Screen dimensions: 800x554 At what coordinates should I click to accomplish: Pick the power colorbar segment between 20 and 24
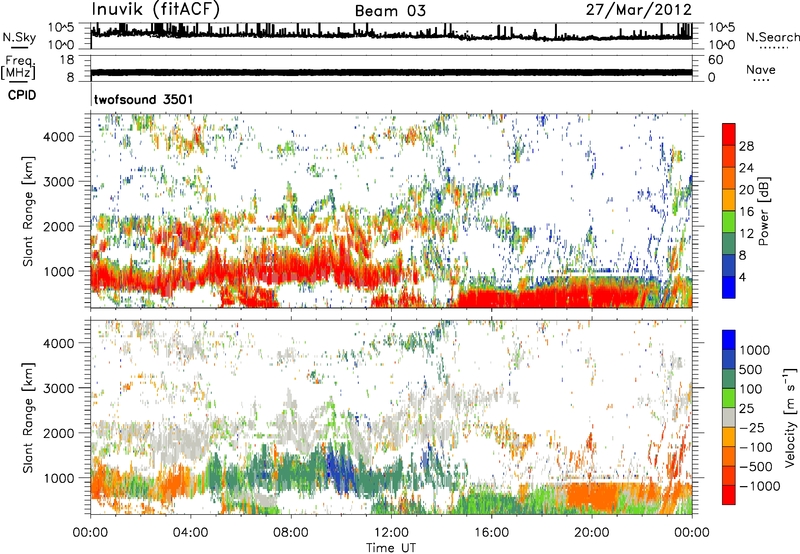(x=729, y=178)
